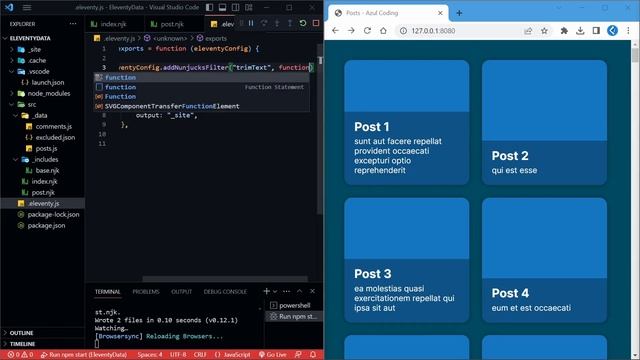Open Chrome extensions puzzle icon

click(x=564, y=31)
